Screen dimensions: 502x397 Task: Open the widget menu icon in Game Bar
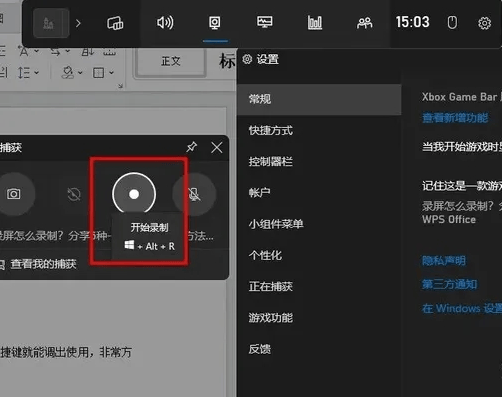pos(115,23)
